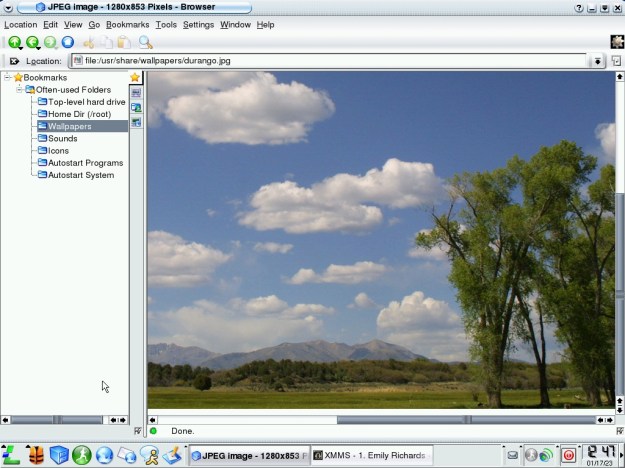Toggle the link-view checkbox below the sidebar tree
Image resolution: width=625 pixels, height=468 pixels.
137,431
